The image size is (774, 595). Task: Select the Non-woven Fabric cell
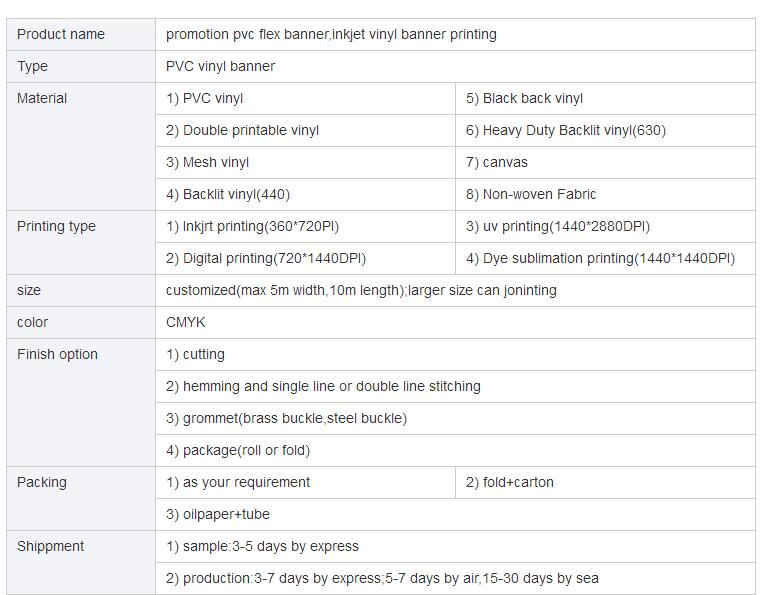point(605,195)
